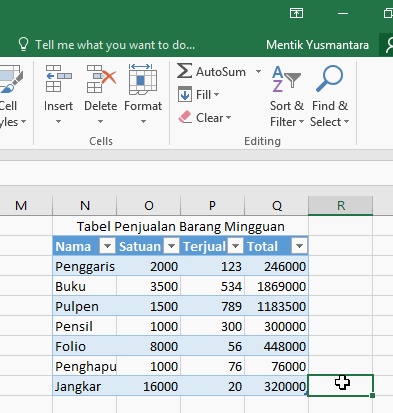Image resolution: width=393 pixels, height=413 pixels.
Task: Open Find & Select dropdown
Action: point(346,122)
